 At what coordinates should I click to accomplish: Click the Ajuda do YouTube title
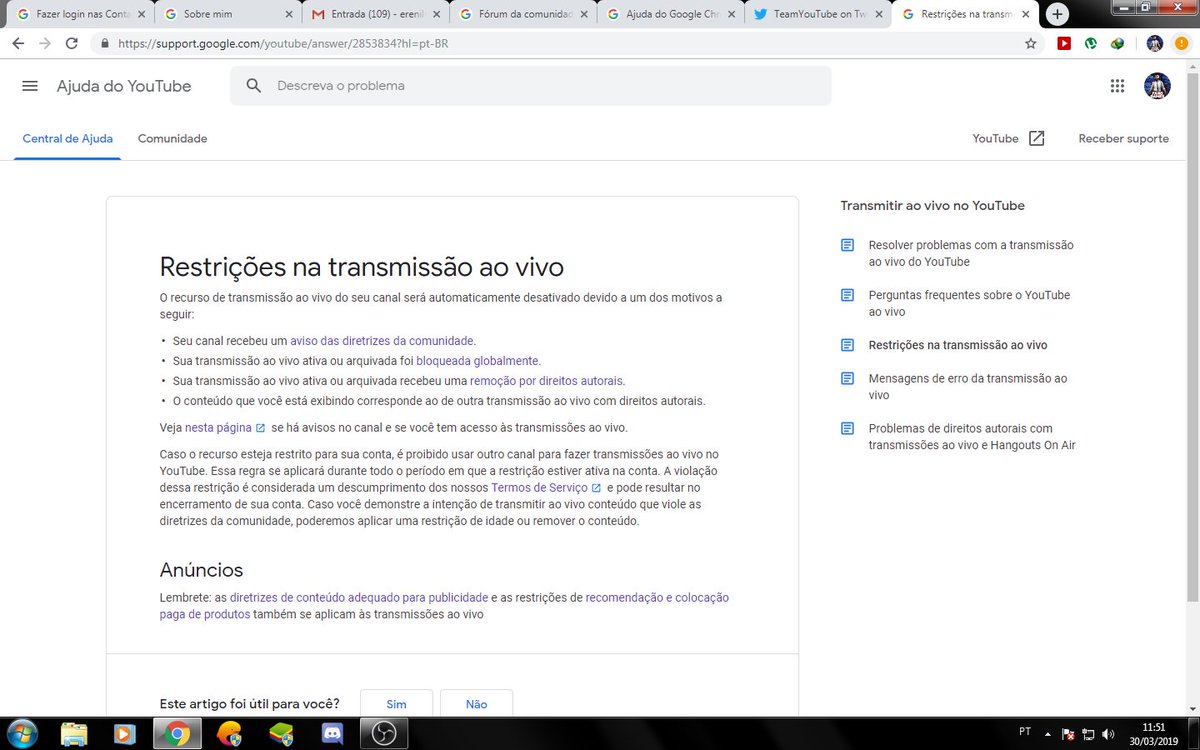click(x=124, y=86)
